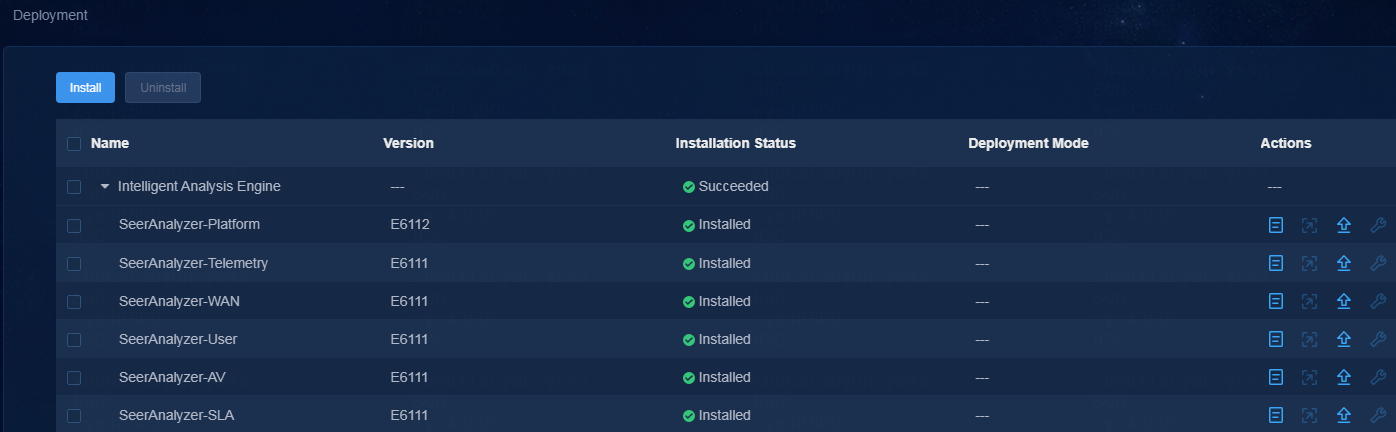
Task: Check the Intelligent Analysis Engine checkbox
Action: pos(74,187)
